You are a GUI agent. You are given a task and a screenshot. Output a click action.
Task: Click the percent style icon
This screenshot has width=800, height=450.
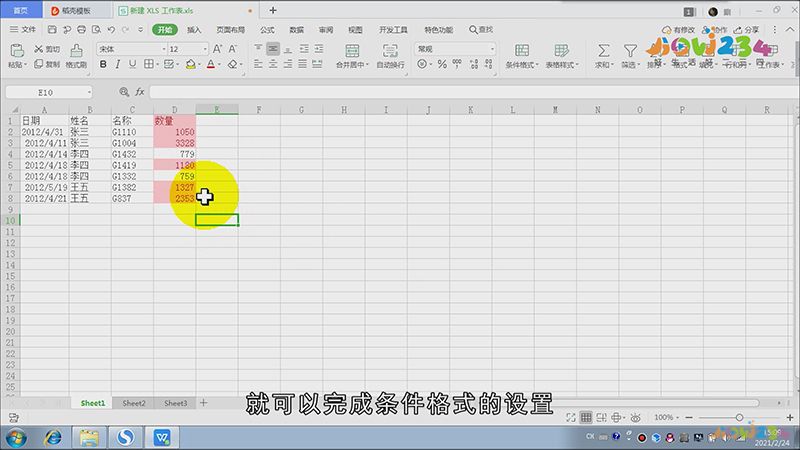(x=442, y=64)
